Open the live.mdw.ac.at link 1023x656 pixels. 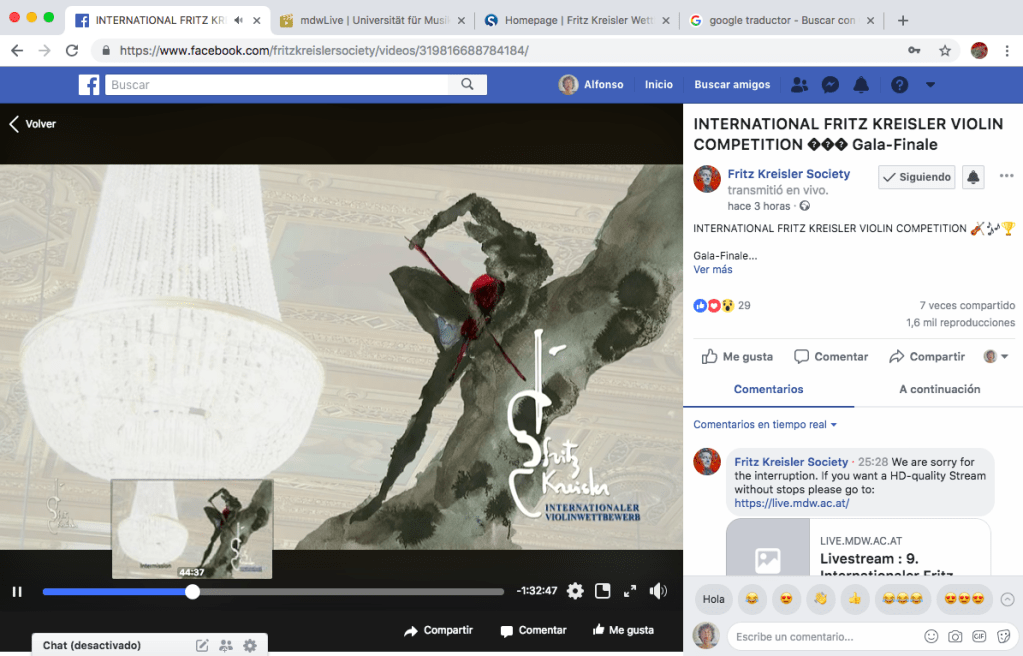(x=791, y=504)
